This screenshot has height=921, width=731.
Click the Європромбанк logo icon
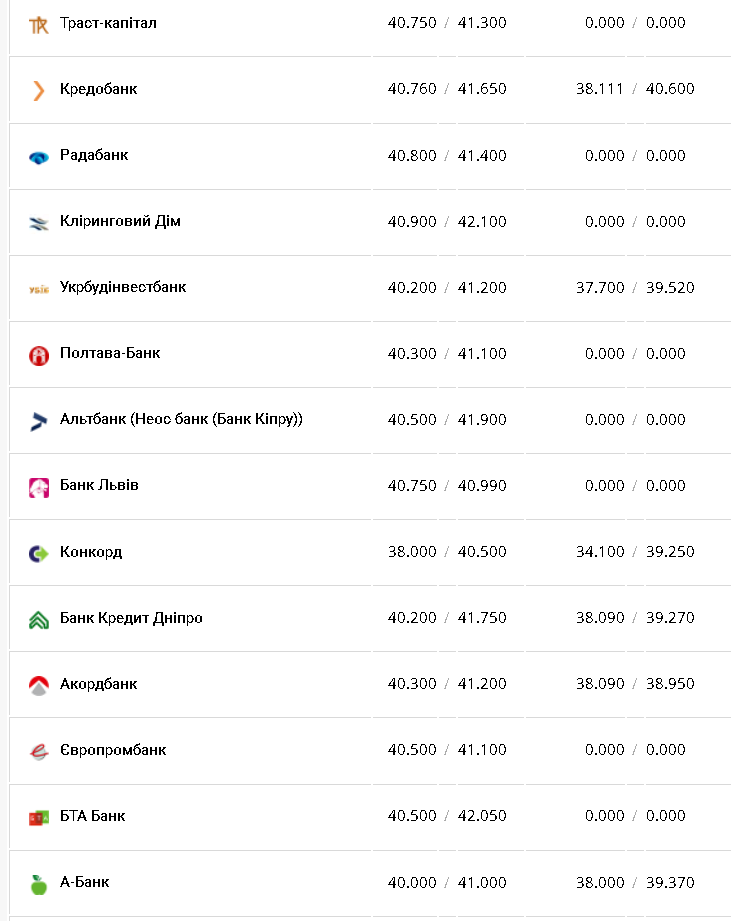39,751
